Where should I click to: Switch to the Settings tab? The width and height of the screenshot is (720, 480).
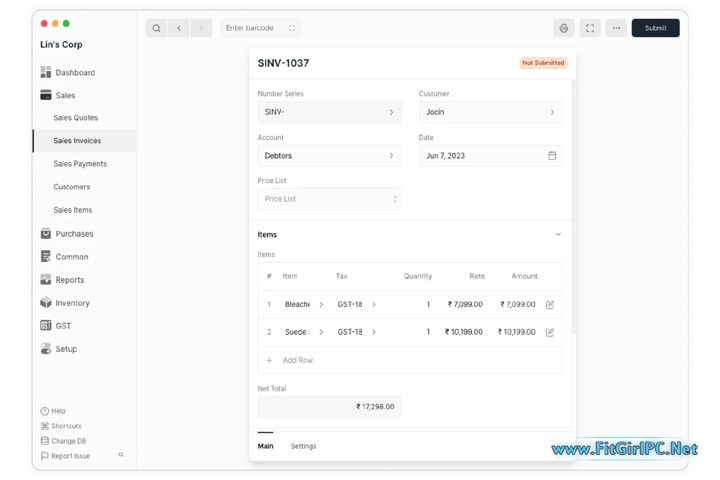tap(303, 446)
